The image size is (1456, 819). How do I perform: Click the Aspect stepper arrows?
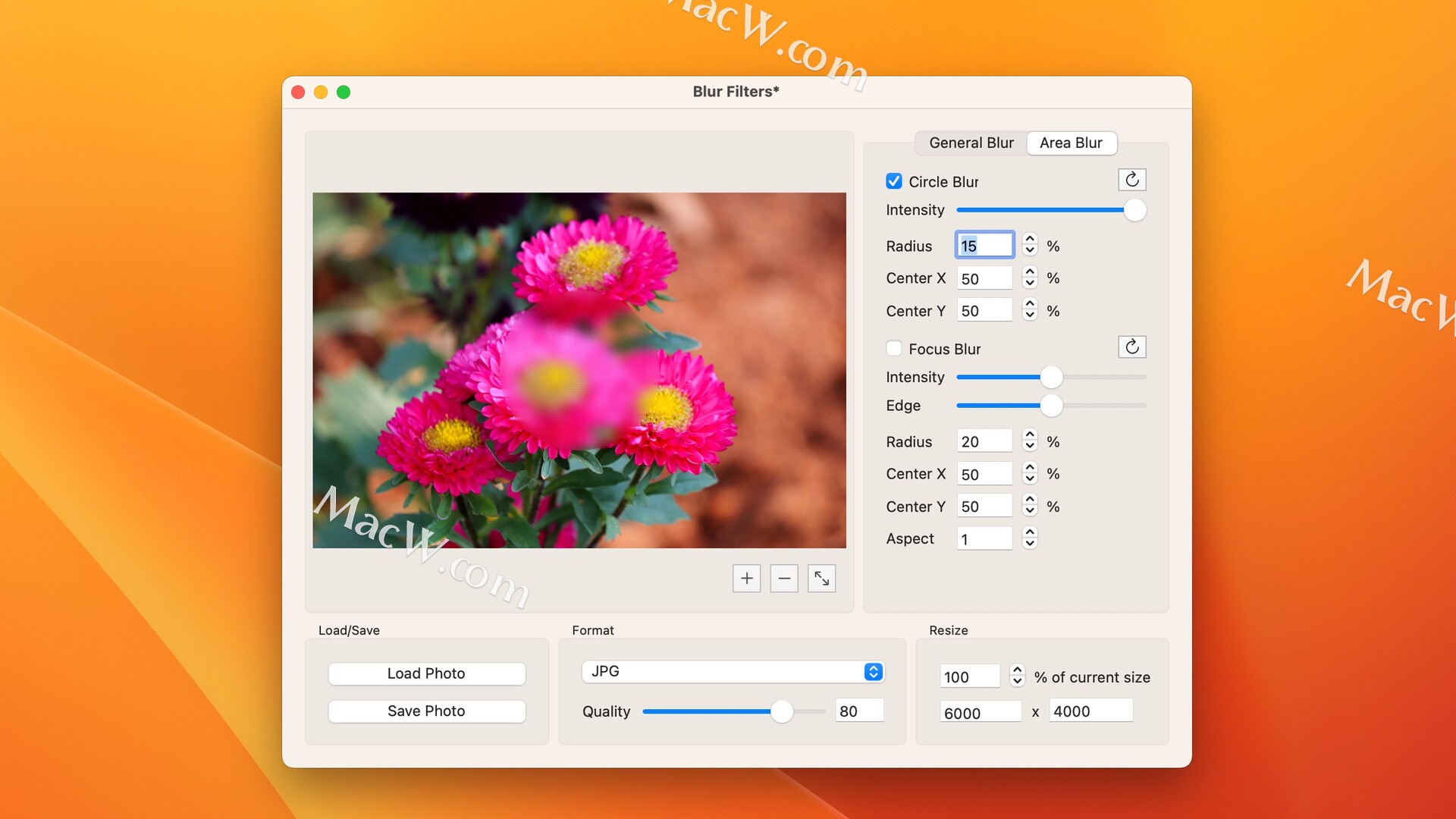(x=1030, y=538)
